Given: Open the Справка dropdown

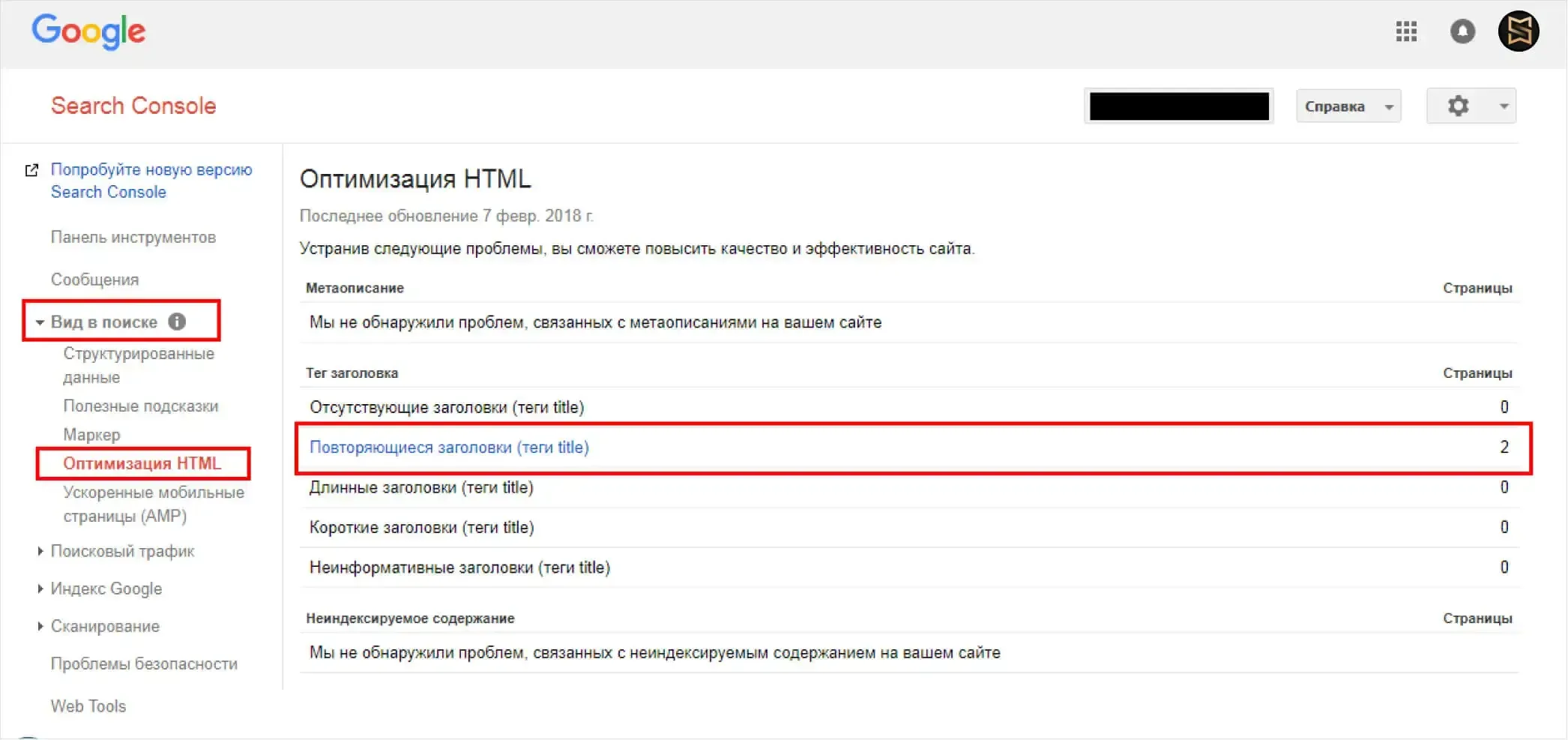Looking at the screenshot, I should point(1348,106).
